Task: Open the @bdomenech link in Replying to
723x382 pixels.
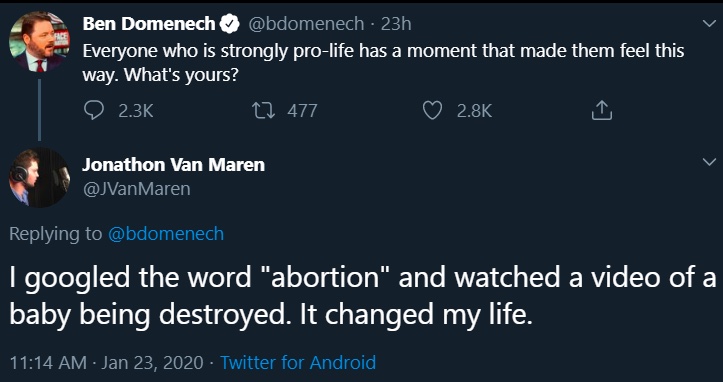Action: 166,234
